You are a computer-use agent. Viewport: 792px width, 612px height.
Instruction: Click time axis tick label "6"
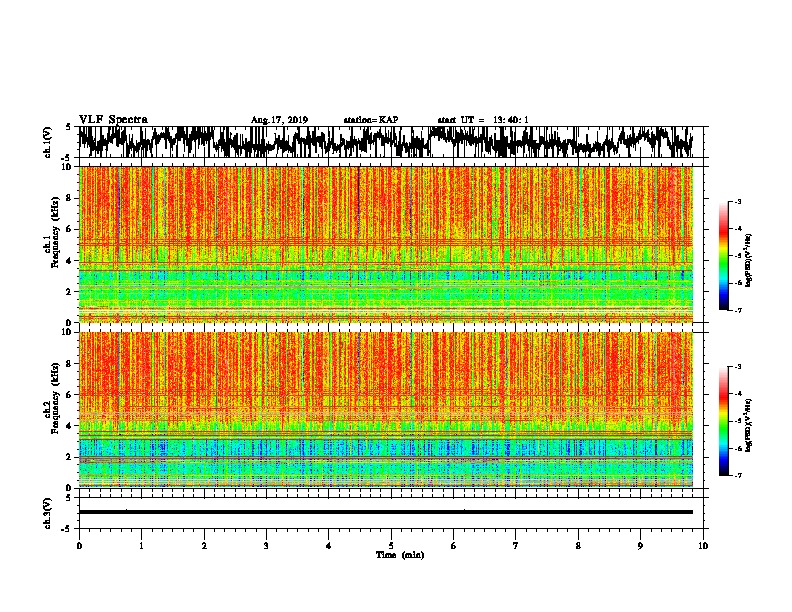(x=454, y=546)
